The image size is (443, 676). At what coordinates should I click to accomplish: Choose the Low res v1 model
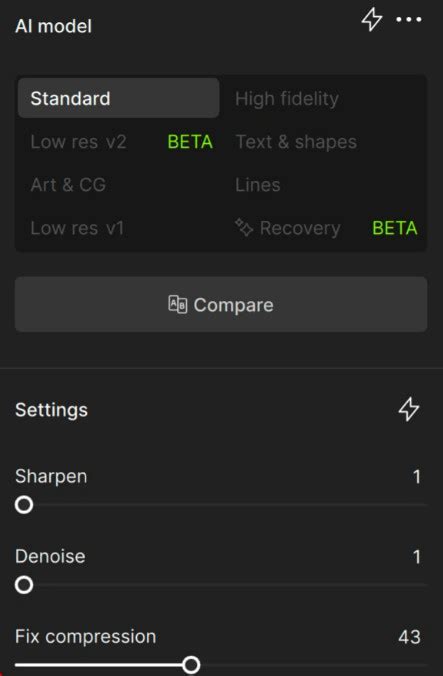pyautogui.click(x=119, y=228)
